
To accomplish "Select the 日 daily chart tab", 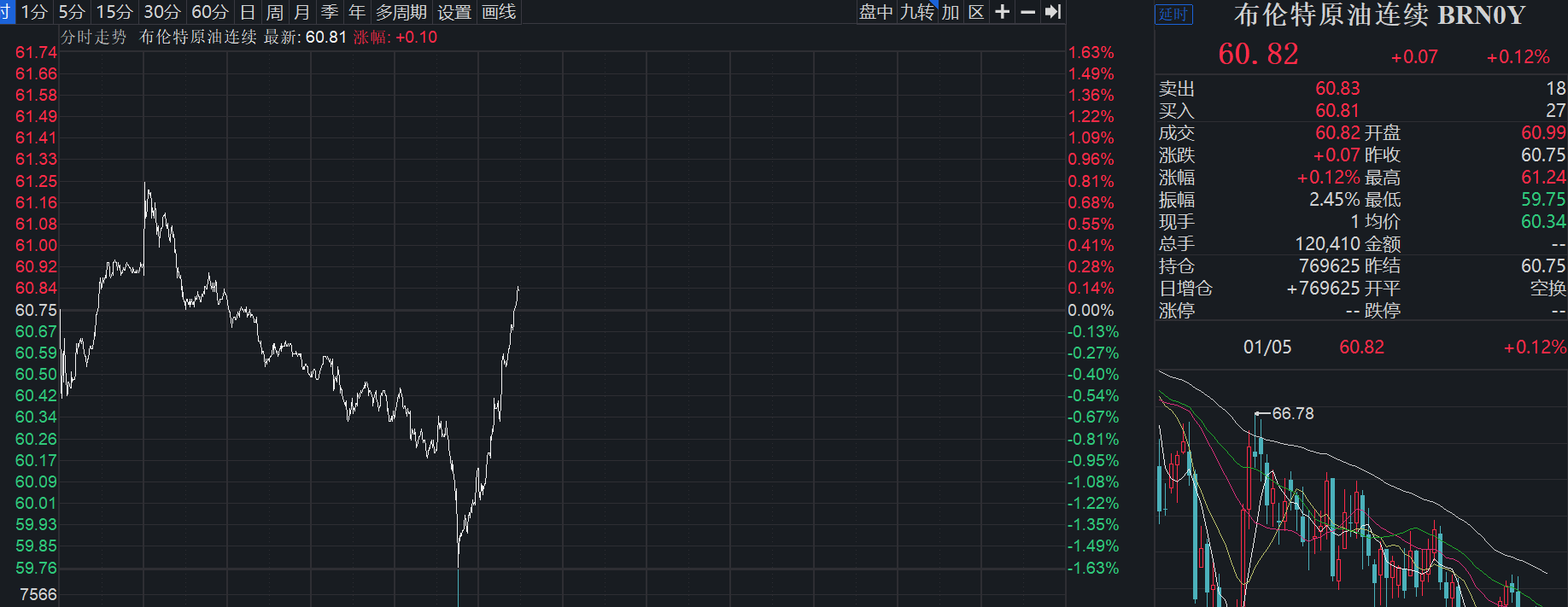I will point(248,12).
